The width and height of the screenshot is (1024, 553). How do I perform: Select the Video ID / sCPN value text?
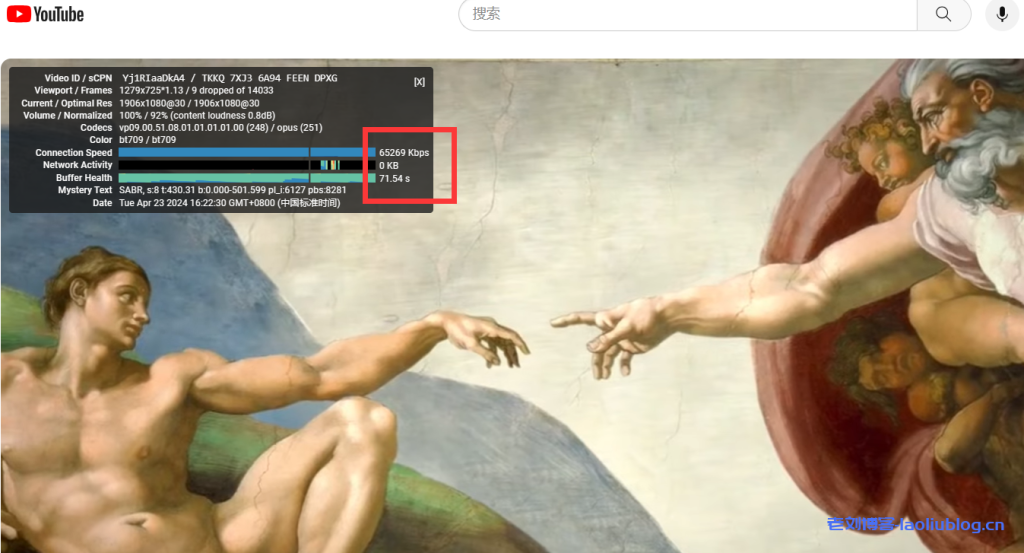229,78
